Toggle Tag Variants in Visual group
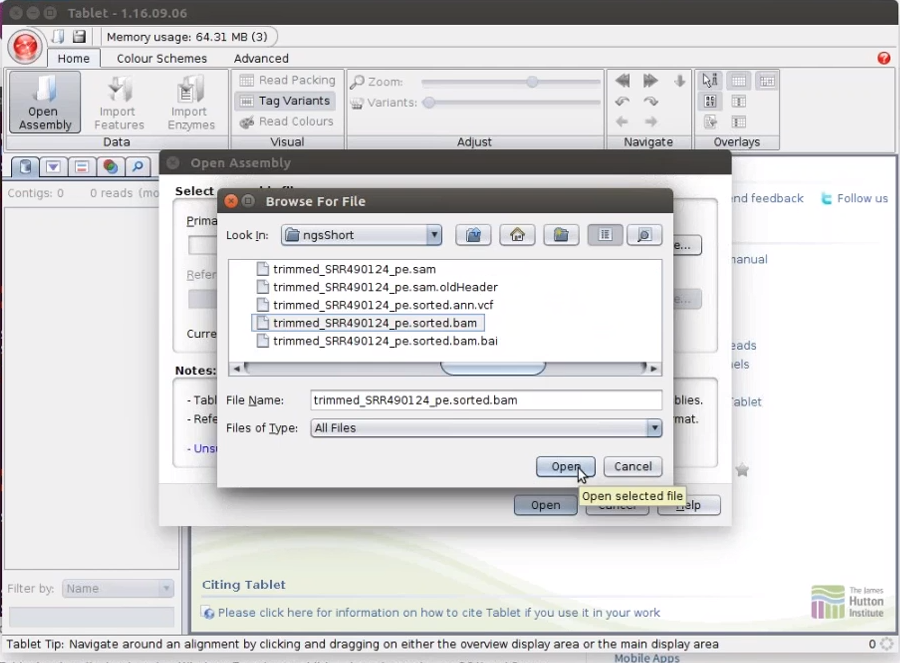 (285, 101)
